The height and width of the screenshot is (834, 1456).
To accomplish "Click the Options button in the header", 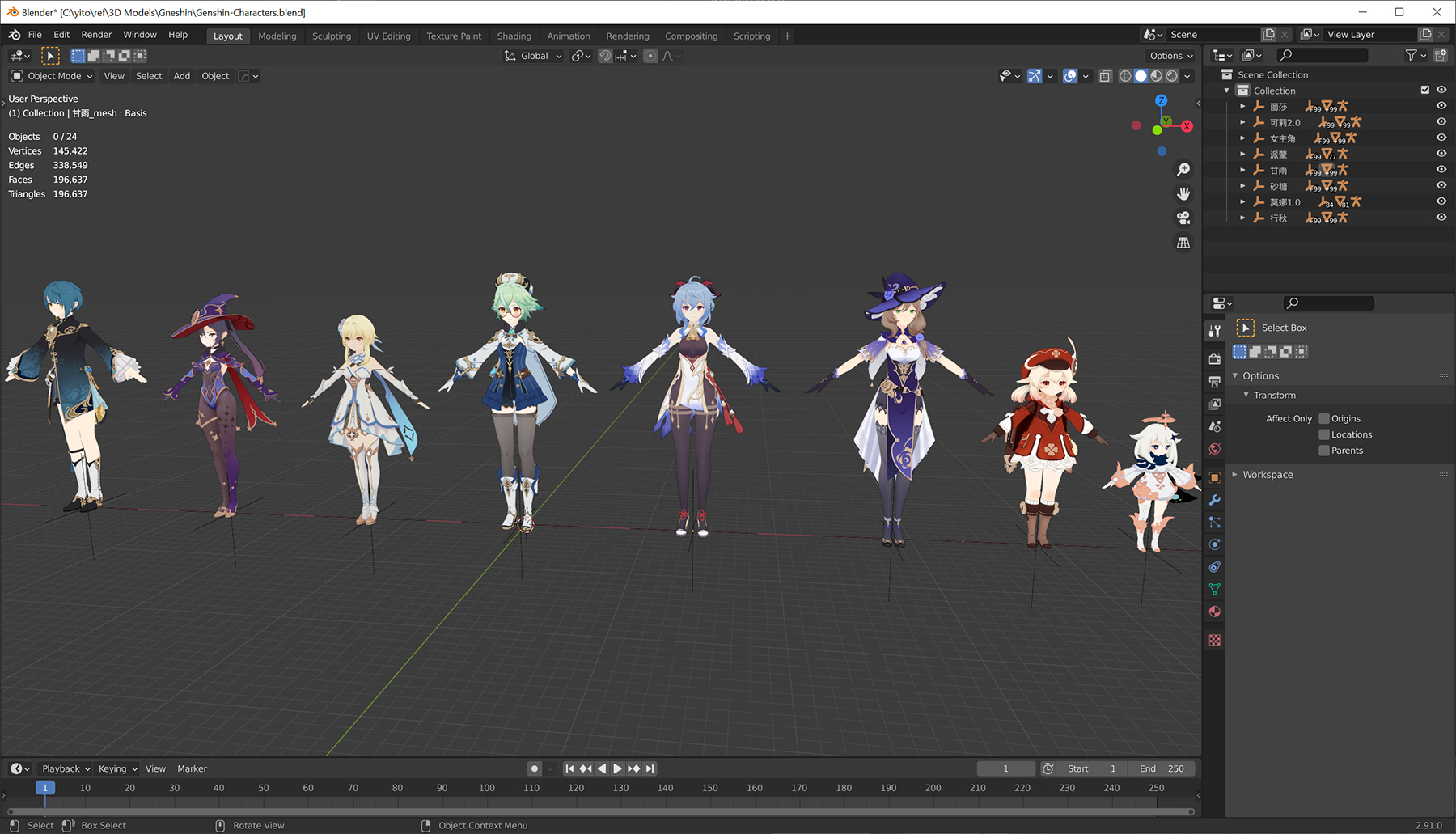I will [1170, 55].
